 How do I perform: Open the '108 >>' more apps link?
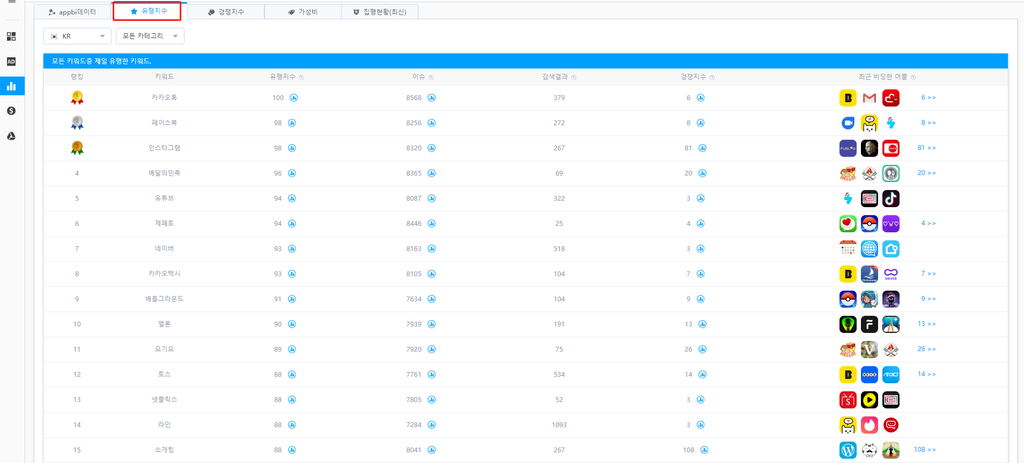tap(925, 450)
